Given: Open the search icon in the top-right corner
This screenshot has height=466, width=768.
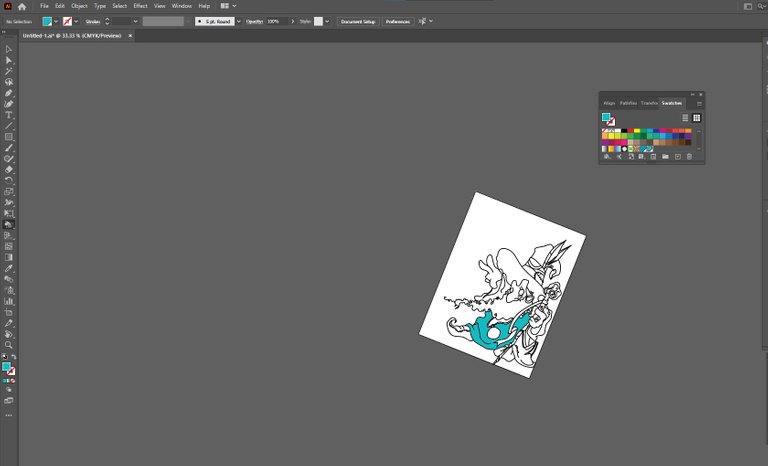Looking at the screenshot, I should tap(761, 6).
